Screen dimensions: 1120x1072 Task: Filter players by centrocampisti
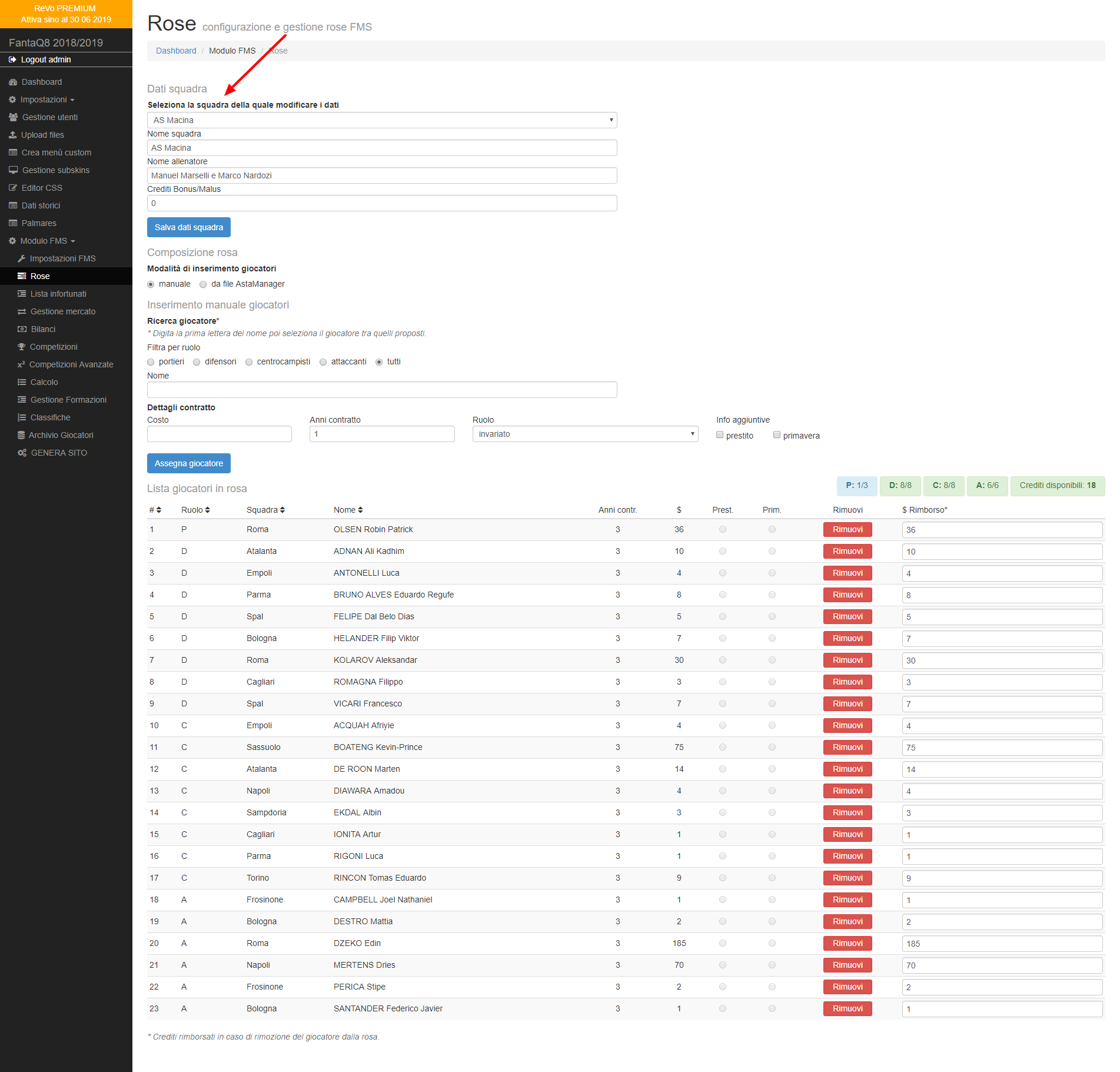(x=249, y=362)
